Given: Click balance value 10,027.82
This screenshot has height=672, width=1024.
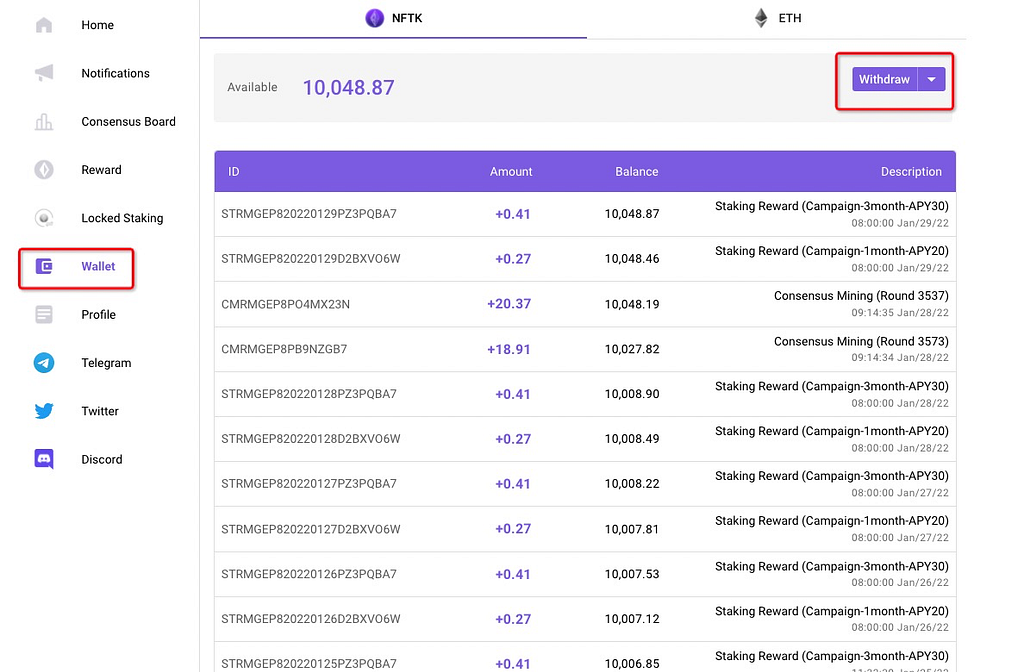Looking at the screenshot, I should point(632,349).
